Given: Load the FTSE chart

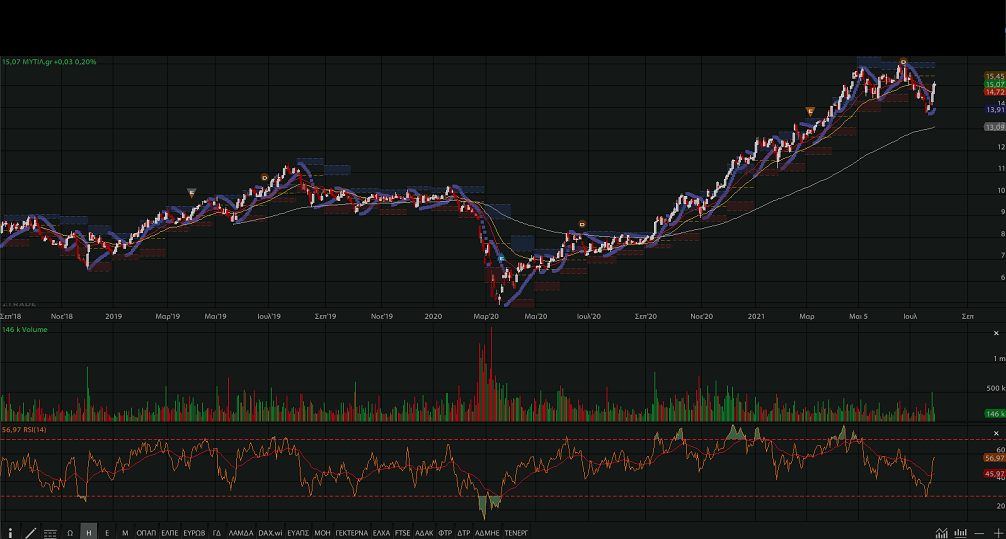Looking at the screenshot, I should 402,533.
